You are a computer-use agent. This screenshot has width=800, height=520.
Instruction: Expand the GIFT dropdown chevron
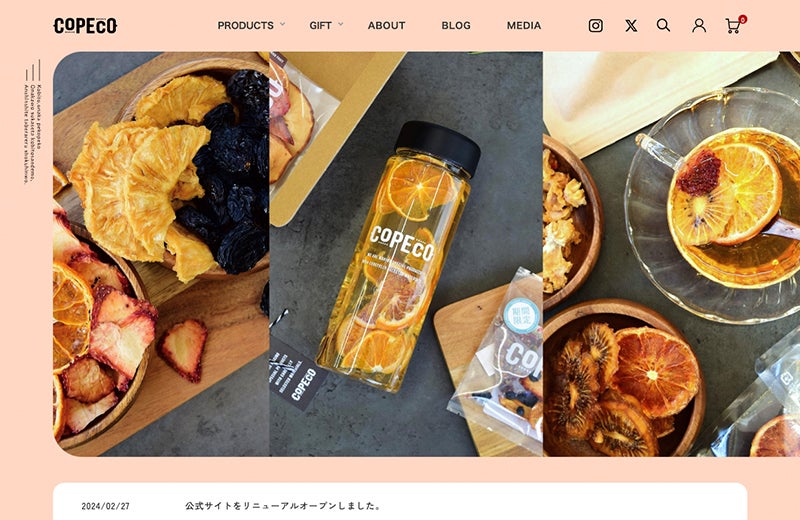click(340, 24)
